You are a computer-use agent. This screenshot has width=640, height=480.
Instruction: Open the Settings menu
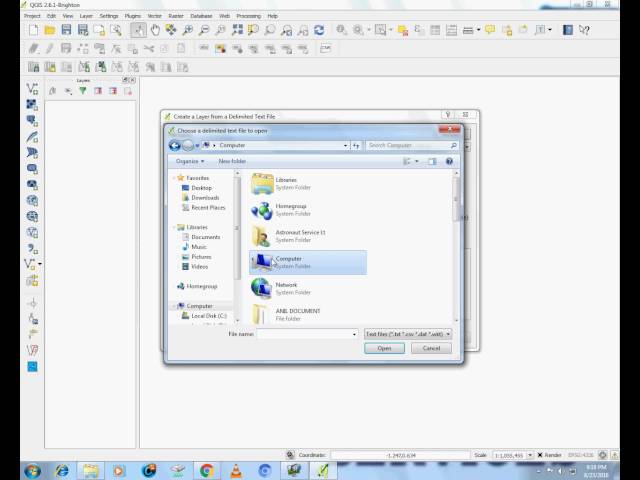click(109, 16)
